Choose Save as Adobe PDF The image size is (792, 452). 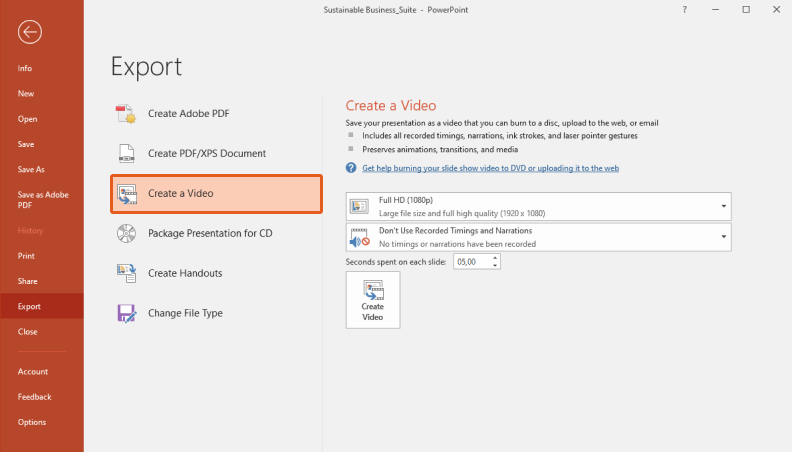pyautogui.click(x=42, y=200)
